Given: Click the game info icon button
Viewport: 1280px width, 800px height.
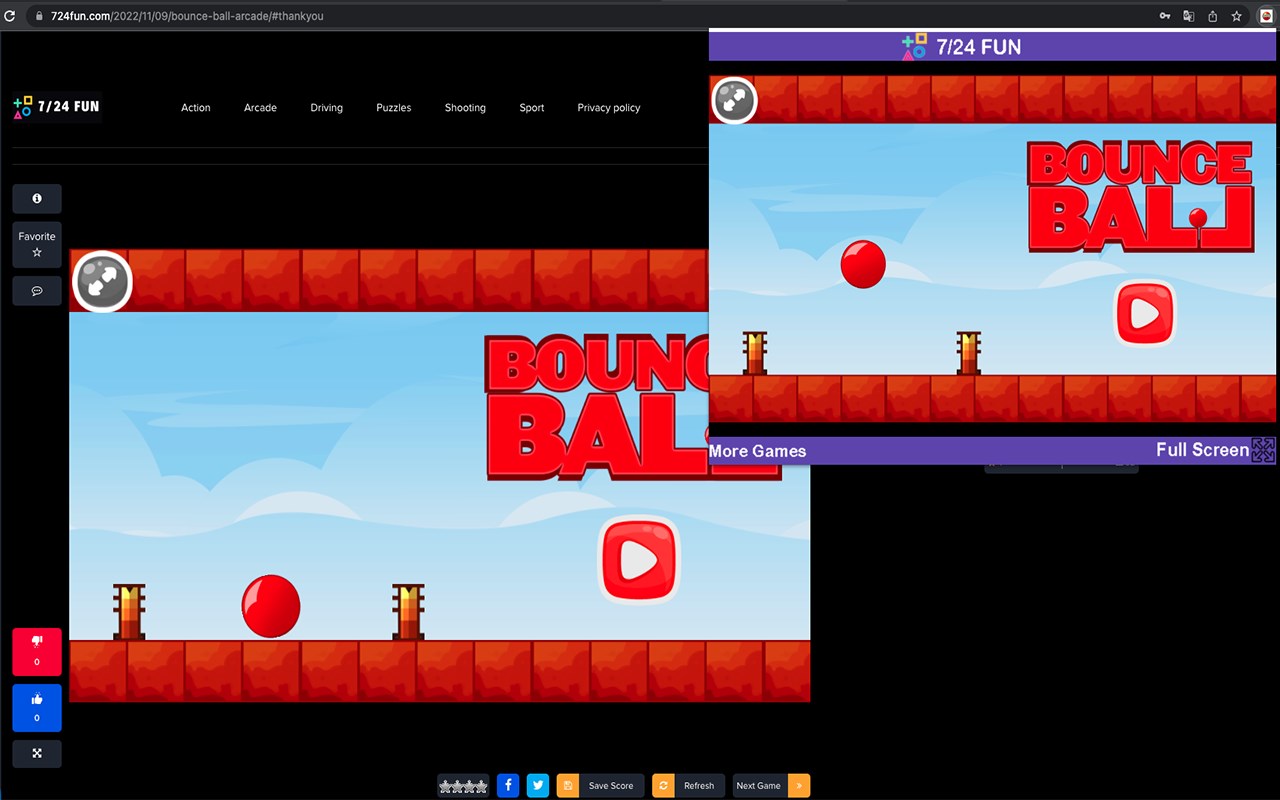Looking at the screenshot, I should coord(37,199).
